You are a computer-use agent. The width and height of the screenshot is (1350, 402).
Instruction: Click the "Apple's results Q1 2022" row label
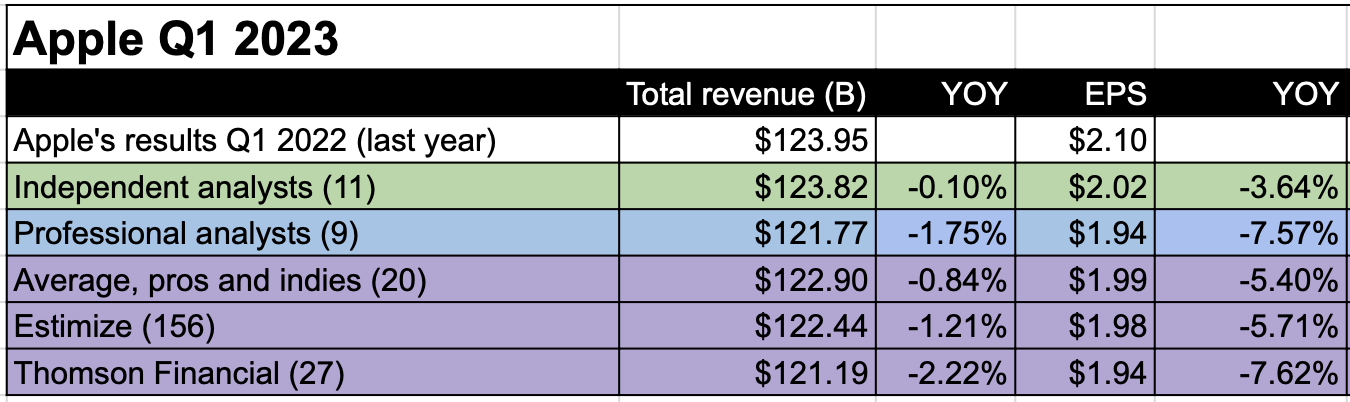(x=254, y=141)
